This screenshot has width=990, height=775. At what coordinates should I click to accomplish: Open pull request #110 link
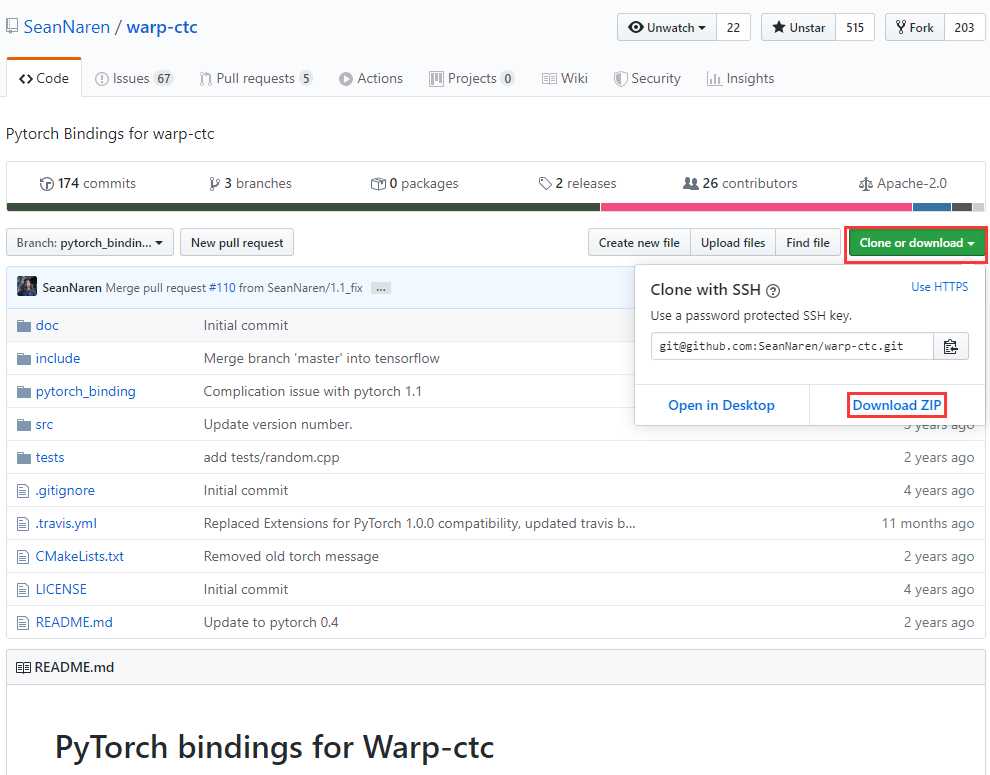pyautogui.click(x=222, y=288)
